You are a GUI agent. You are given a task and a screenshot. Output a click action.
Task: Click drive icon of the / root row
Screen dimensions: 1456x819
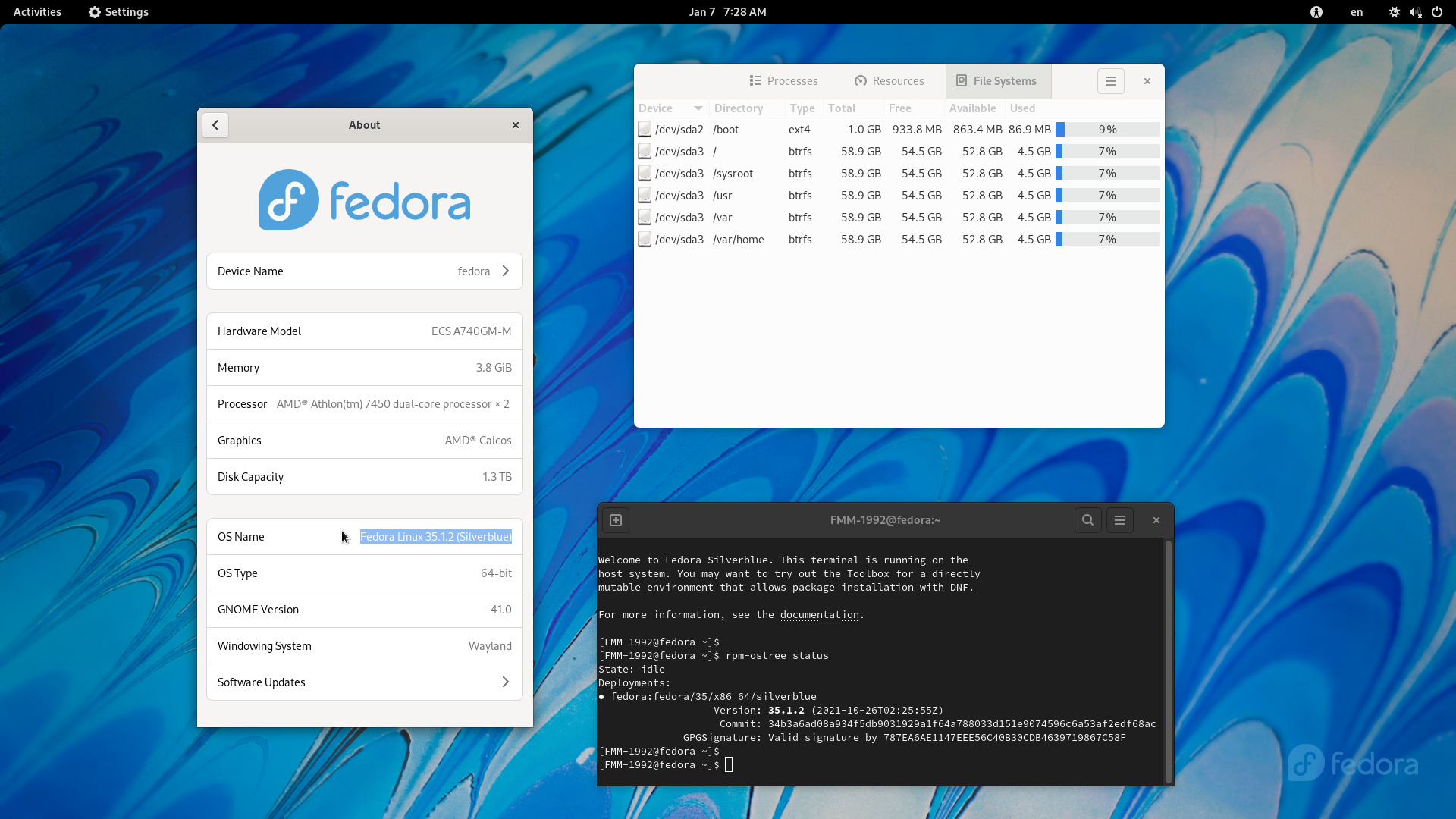pos(645,152)
